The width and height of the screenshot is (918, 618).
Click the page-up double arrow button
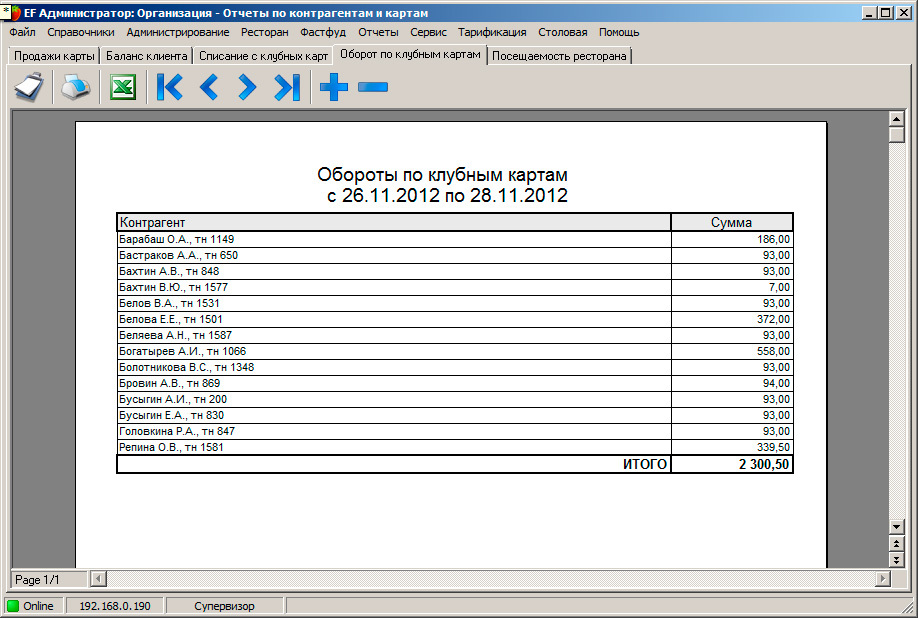tap(896, 544)
